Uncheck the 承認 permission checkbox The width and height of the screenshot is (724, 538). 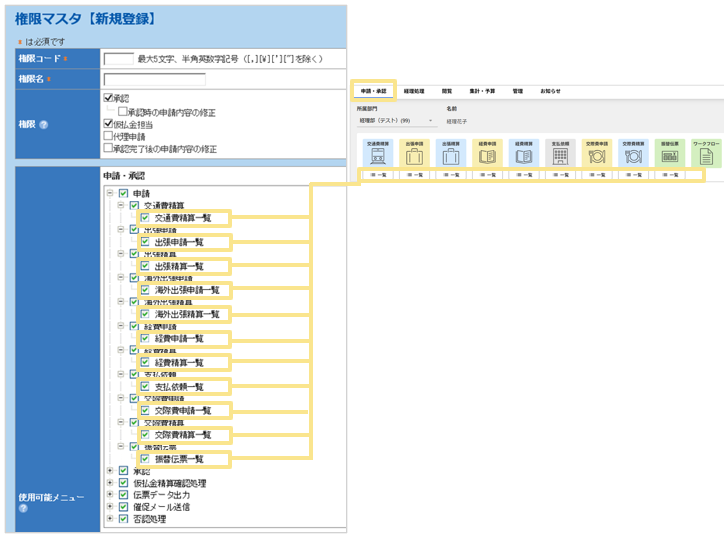(108, 99)
